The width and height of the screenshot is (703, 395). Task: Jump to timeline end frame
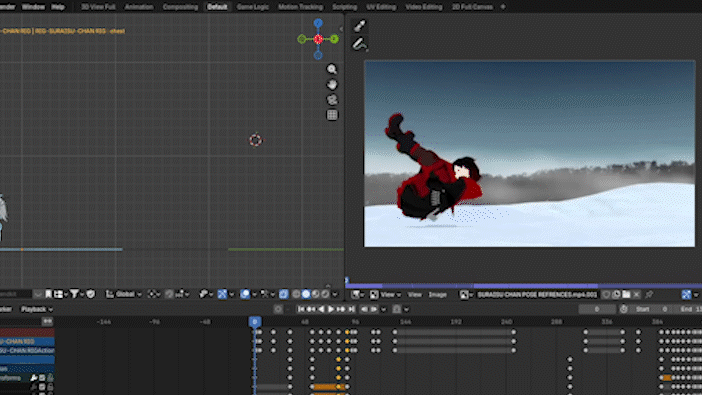tap(351, 309)
